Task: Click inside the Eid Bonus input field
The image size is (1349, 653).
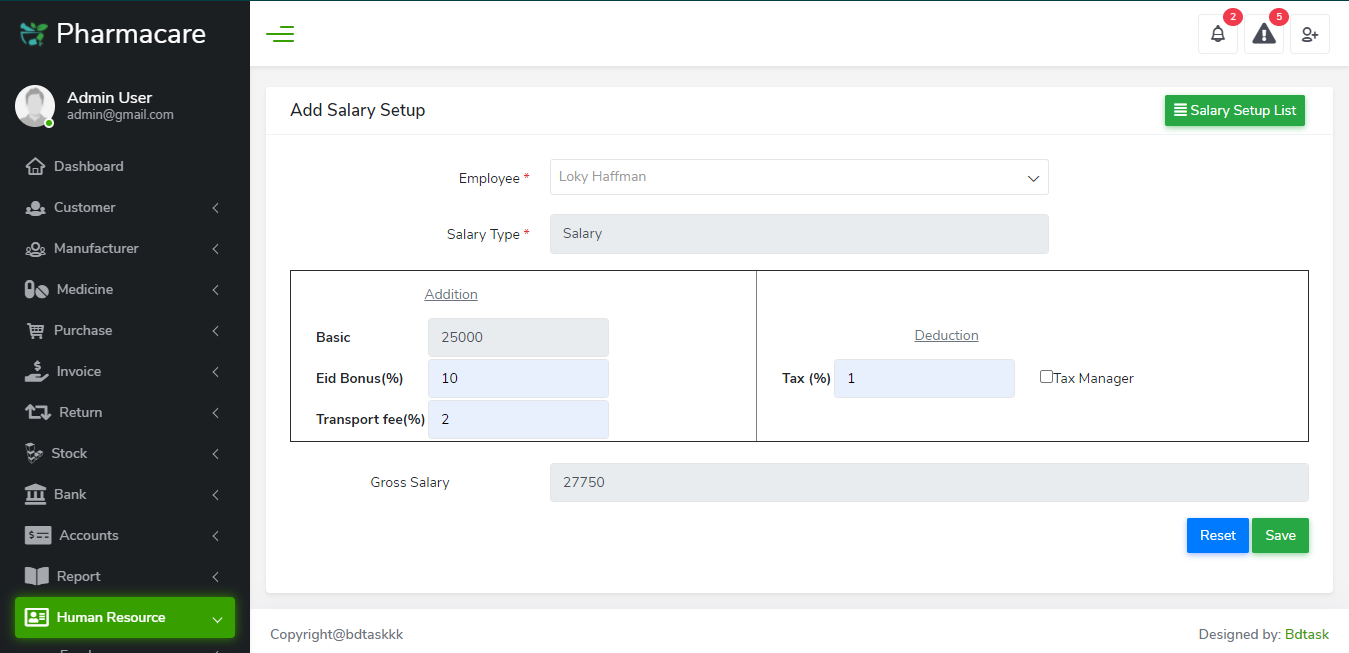Action: [x=518, y=378]
